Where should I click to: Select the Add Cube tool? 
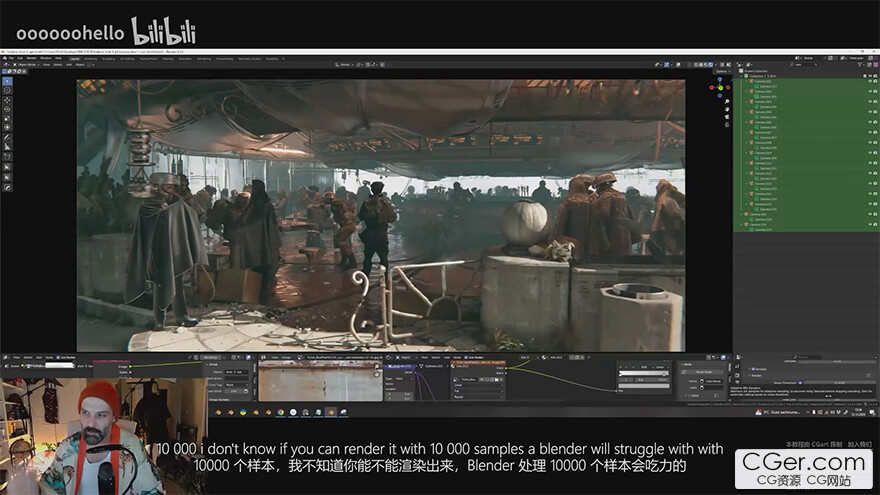point(7,157)
